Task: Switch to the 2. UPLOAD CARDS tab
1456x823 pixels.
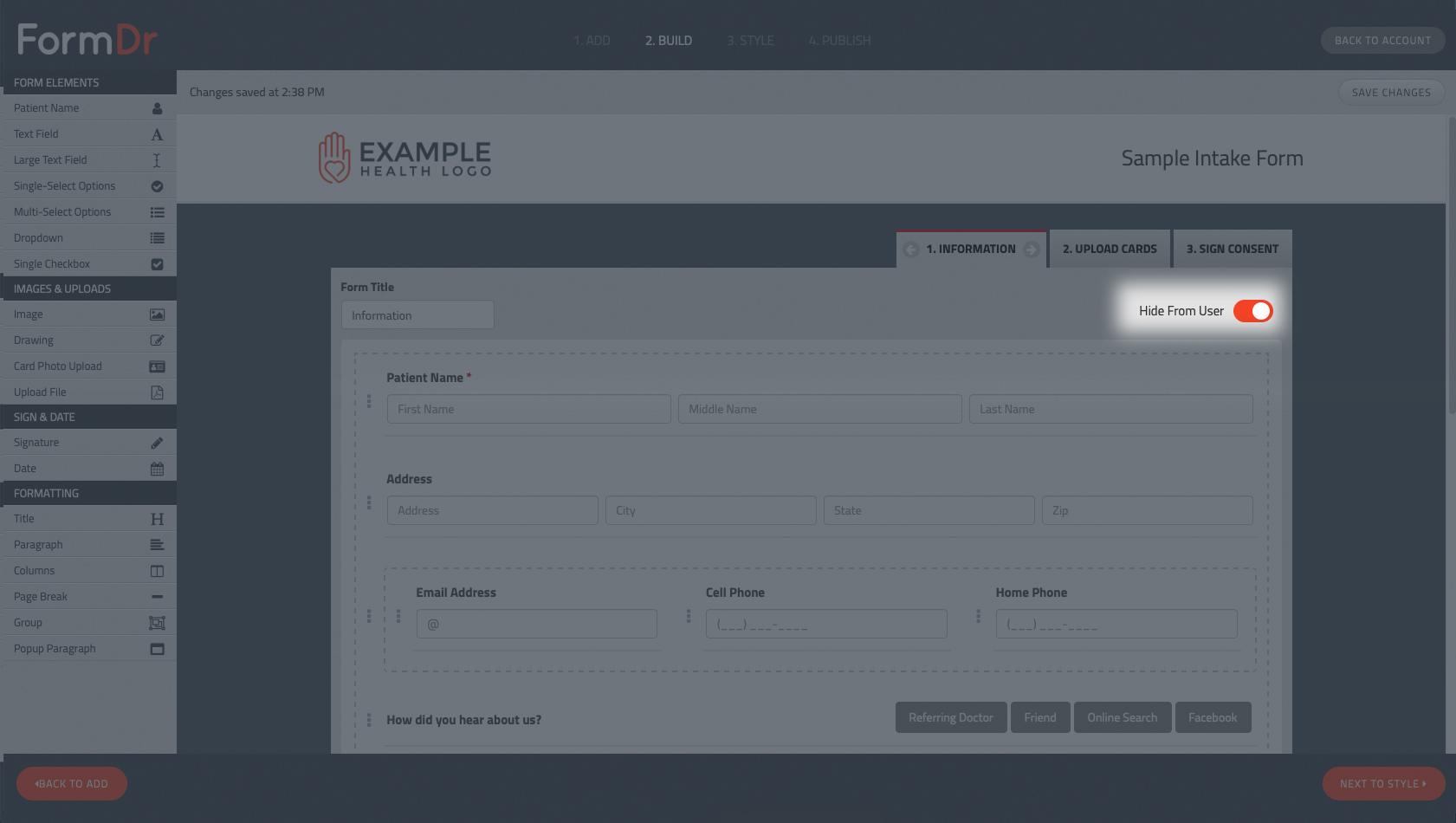Action: 1110,249
